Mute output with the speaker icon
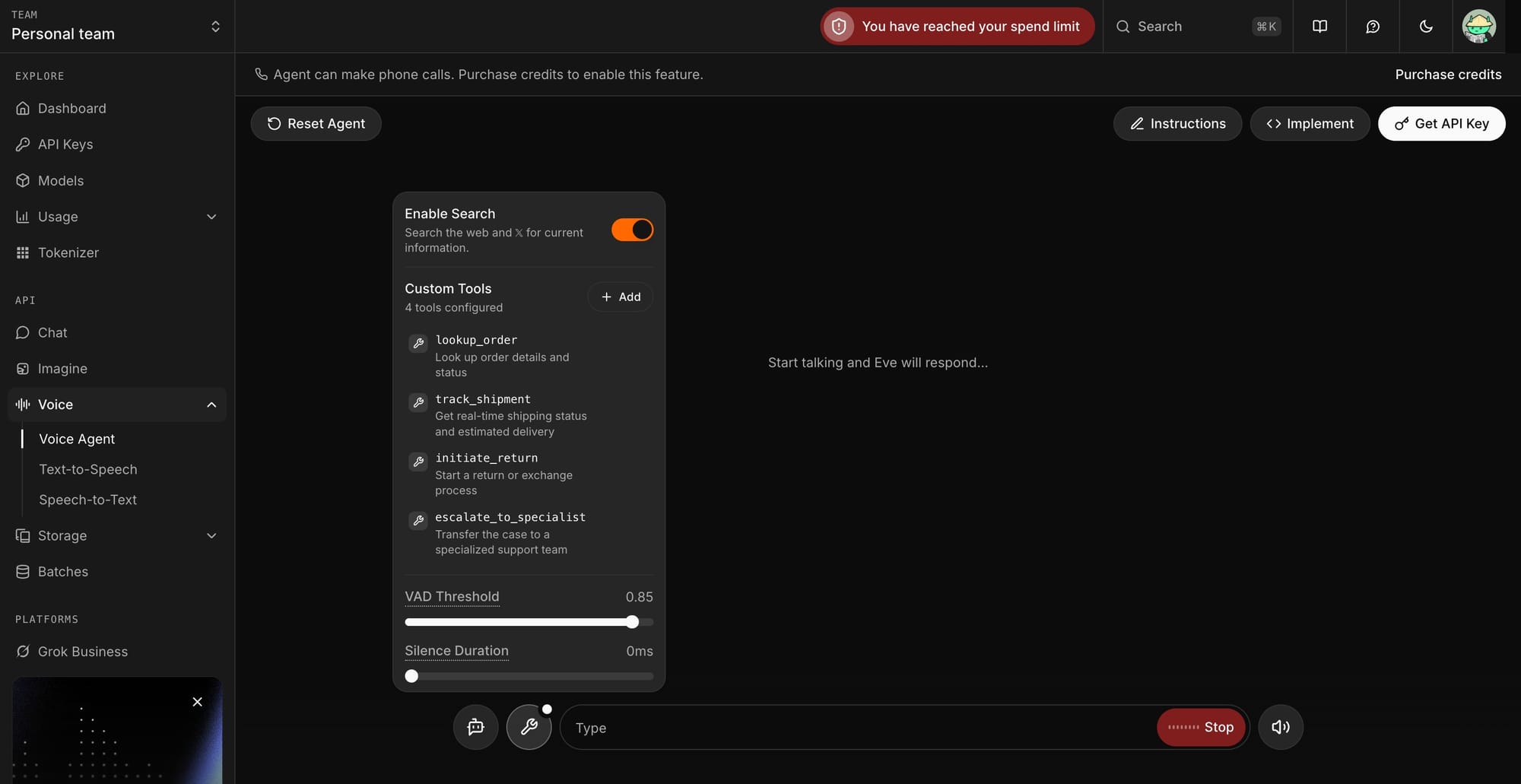The image size is (1521, 784). tap(1281, 727)
